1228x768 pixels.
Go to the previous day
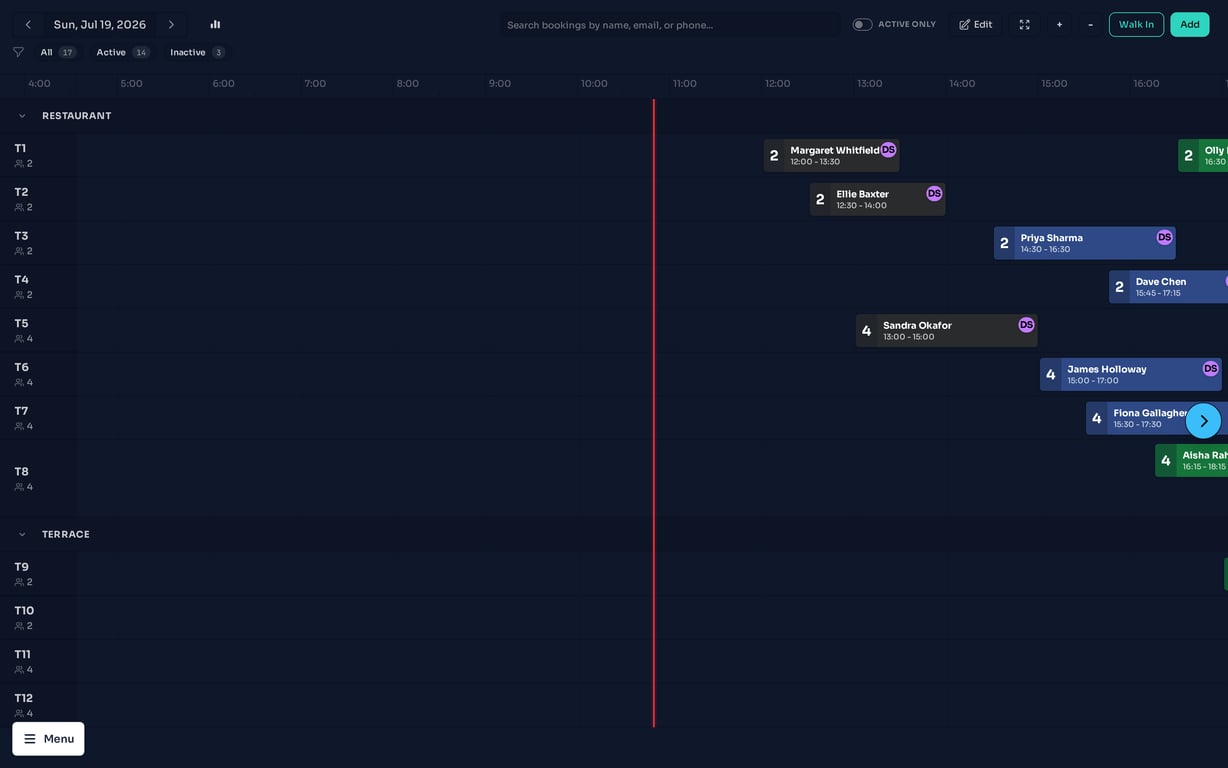tap(28, 25)
